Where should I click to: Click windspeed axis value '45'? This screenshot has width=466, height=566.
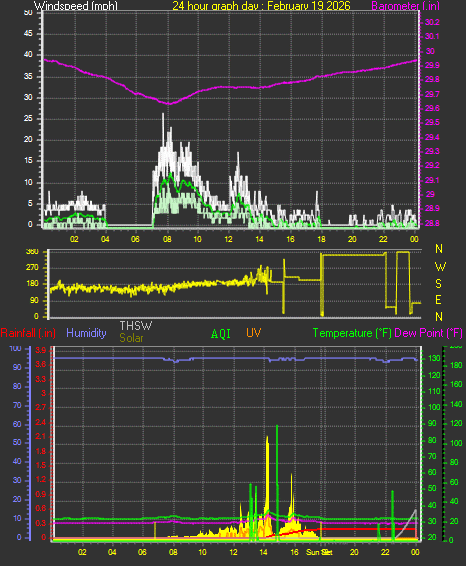[x=28, y=34]
